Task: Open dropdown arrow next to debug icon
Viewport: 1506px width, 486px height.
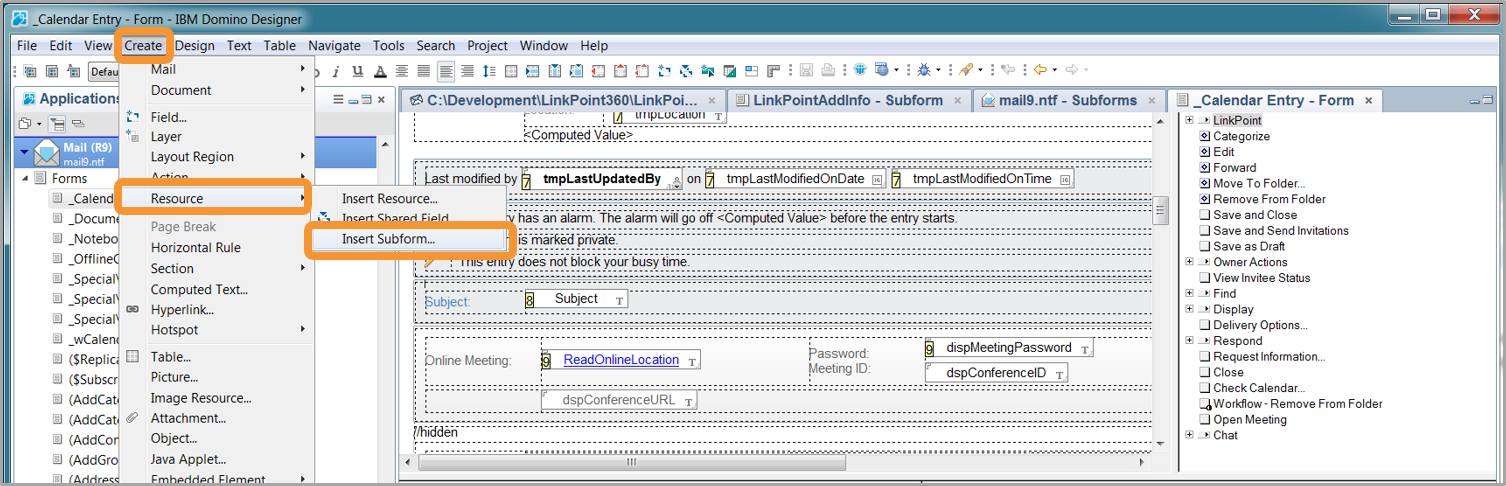Action: pos(938,71)
